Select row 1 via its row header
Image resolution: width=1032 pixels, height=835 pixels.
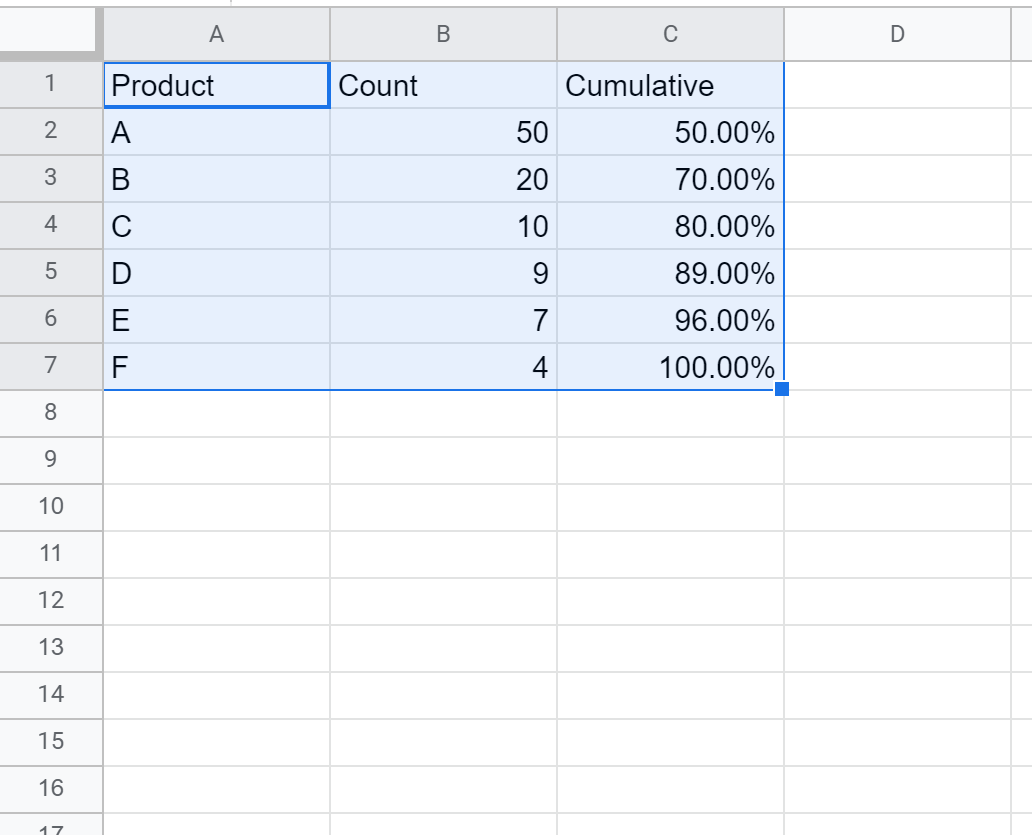tap(50, 85)
